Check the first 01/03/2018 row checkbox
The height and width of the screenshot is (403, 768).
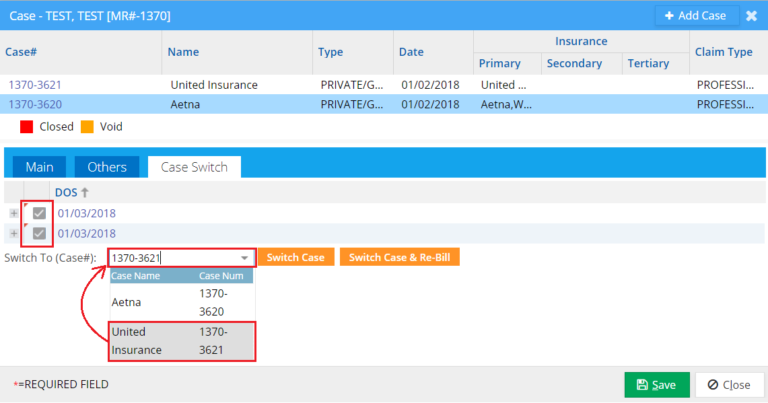39,213
